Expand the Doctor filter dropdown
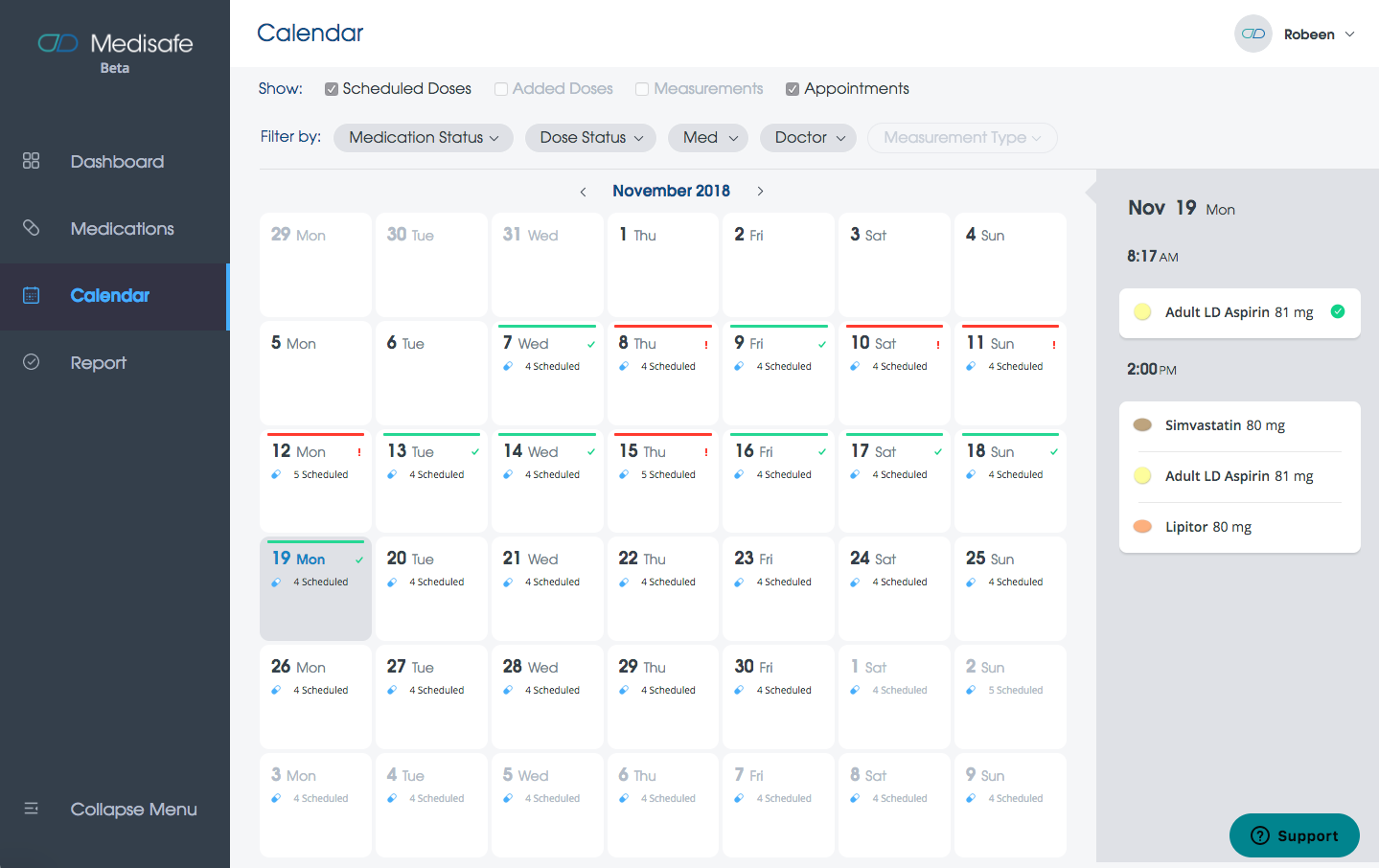1379x868 pixels. click(x=808, y=137)
